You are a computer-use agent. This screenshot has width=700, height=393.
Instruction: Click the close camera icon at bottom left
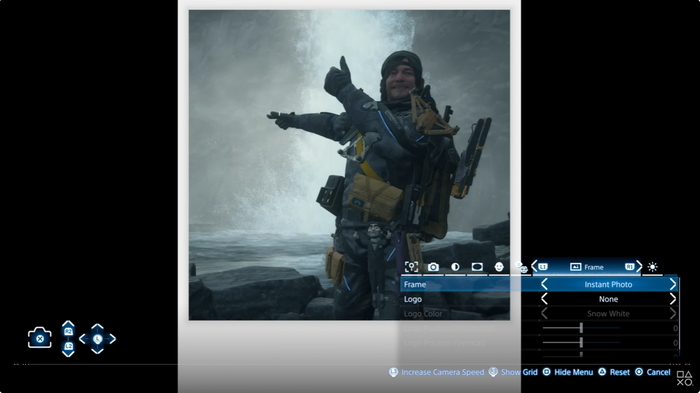coord(40,338)
